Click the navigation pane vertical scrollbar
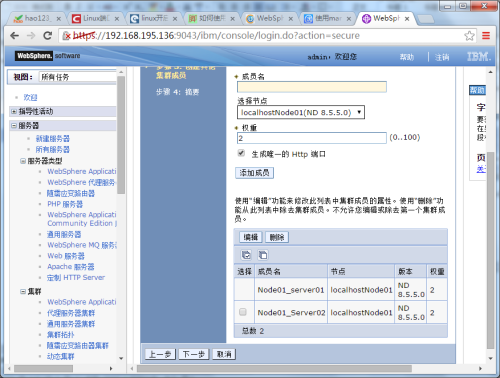Screen dimensions: 500x378 click(x=121, y=135)
